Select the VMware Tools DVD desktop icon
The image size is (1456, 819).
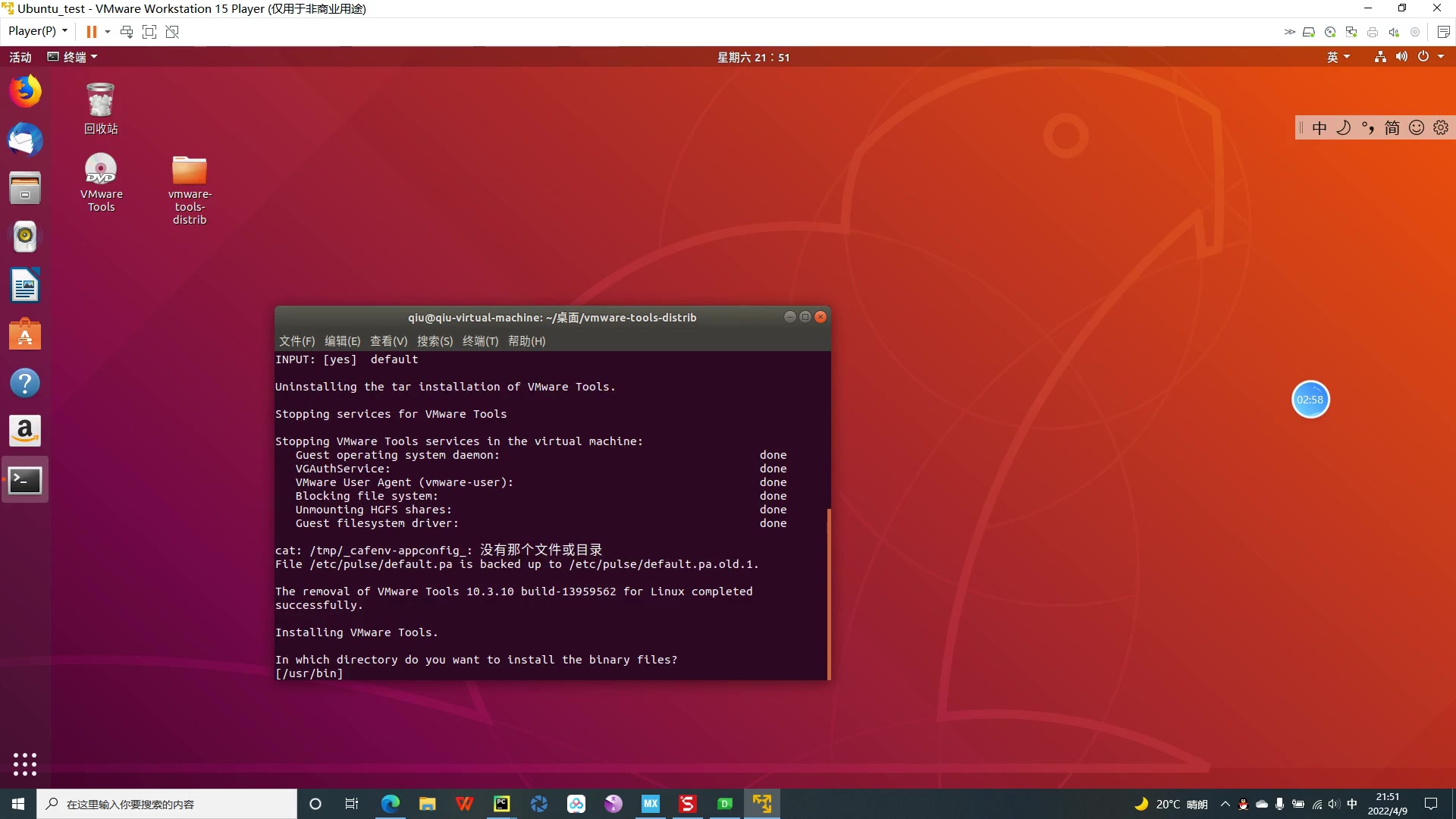pos(101,182)
